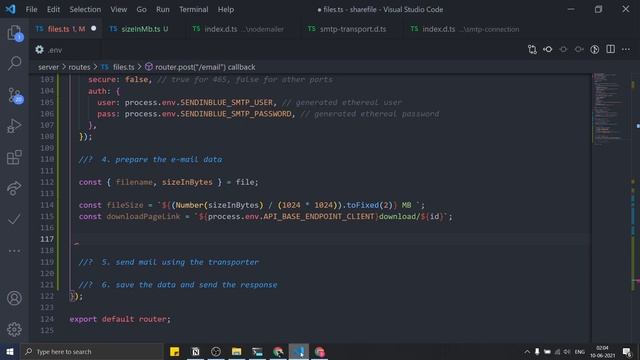Click line number 114 in the gutter
This screenshot has width=640, height=360.
[47, 205]
